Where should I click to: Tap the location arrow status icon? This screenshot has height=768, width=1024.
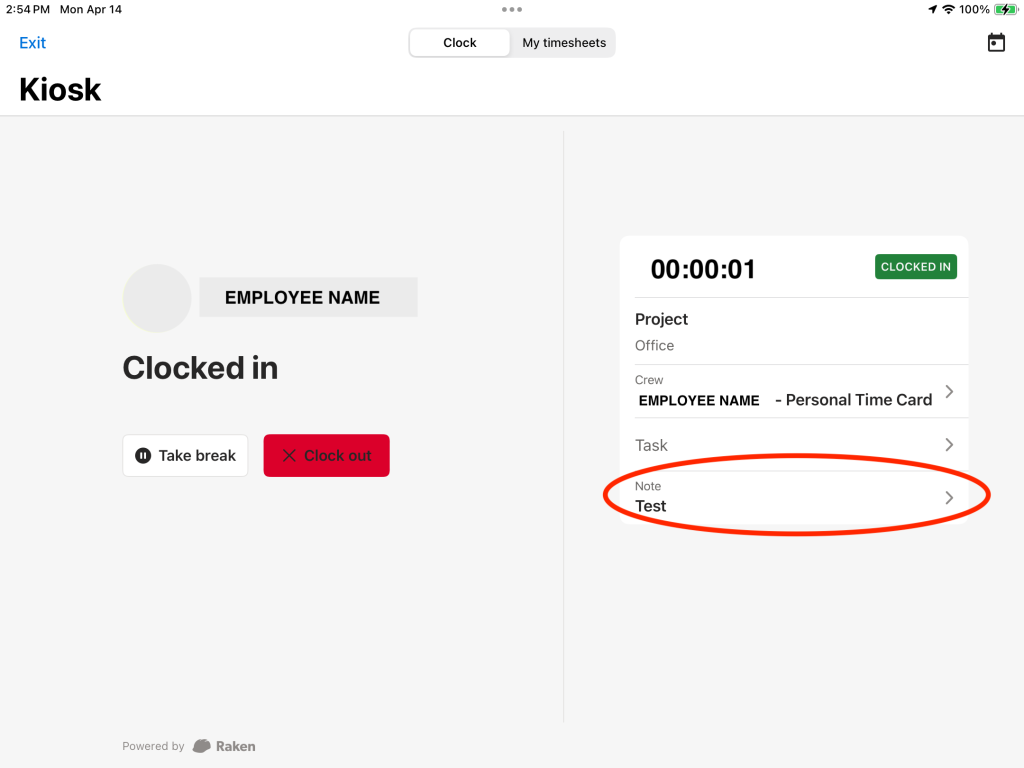(932, 9)
